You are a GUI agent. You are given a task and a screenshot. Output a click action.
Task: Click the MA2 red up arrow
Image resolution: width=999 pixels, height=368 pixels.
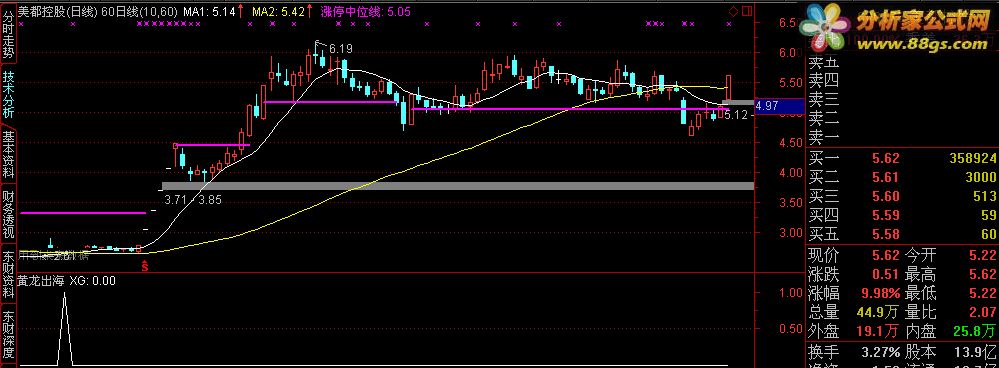pyautogui.click(x=309, y=11)
